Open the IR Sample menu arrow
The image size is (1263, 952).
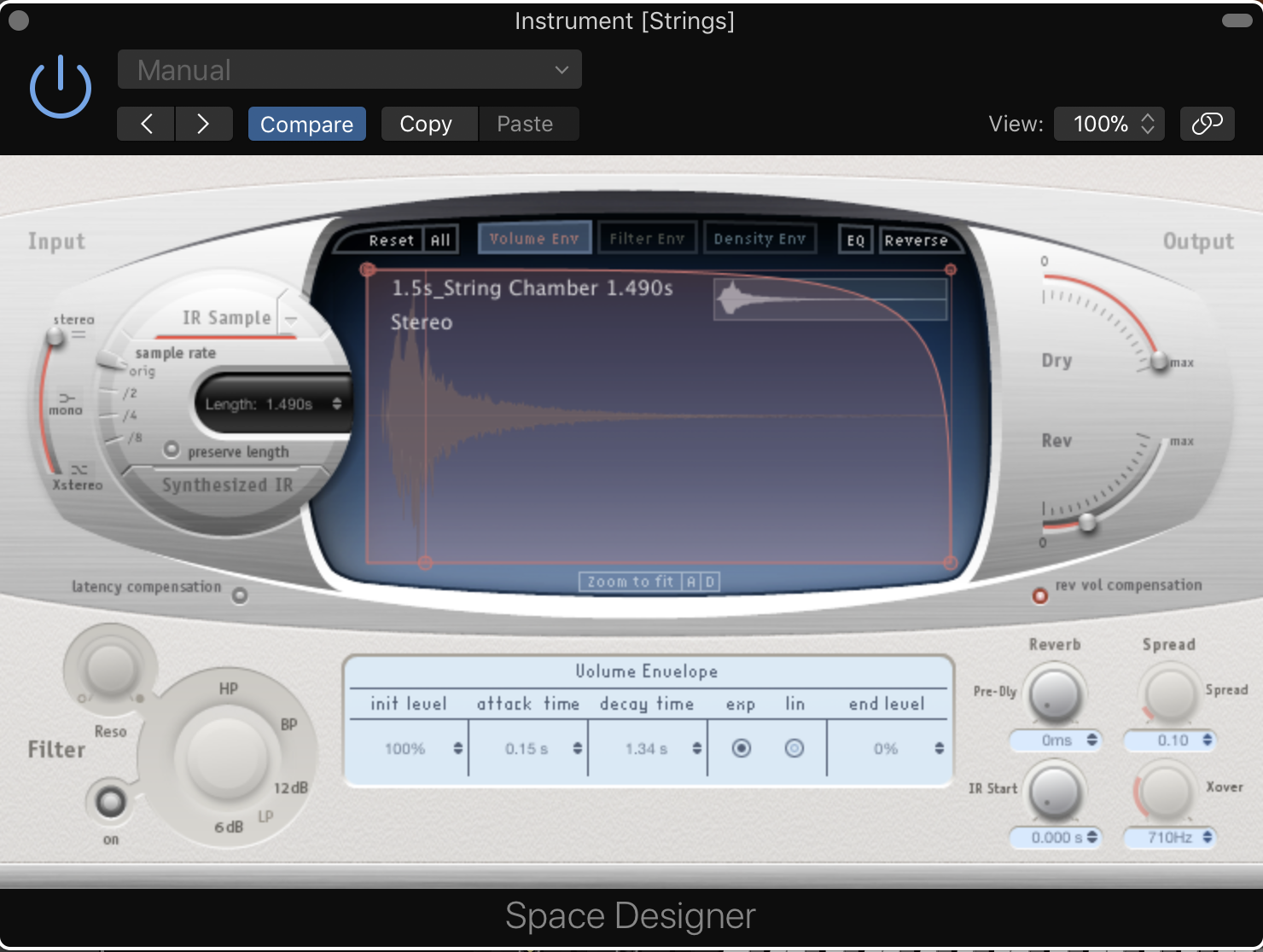pyautogui.click(x=291, y=320)
